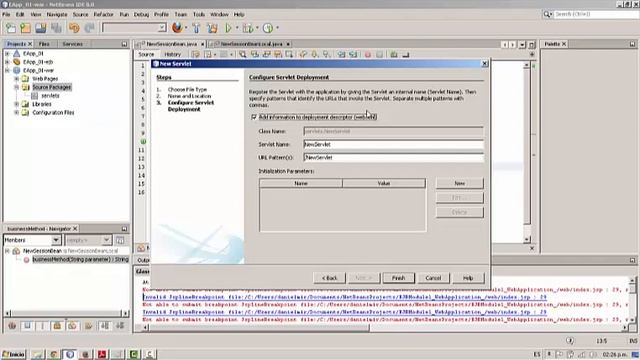Image resolution: width=640 pixels, height=360 pixels.
Task: Click the green Run Project arrow
Action: 228,28
